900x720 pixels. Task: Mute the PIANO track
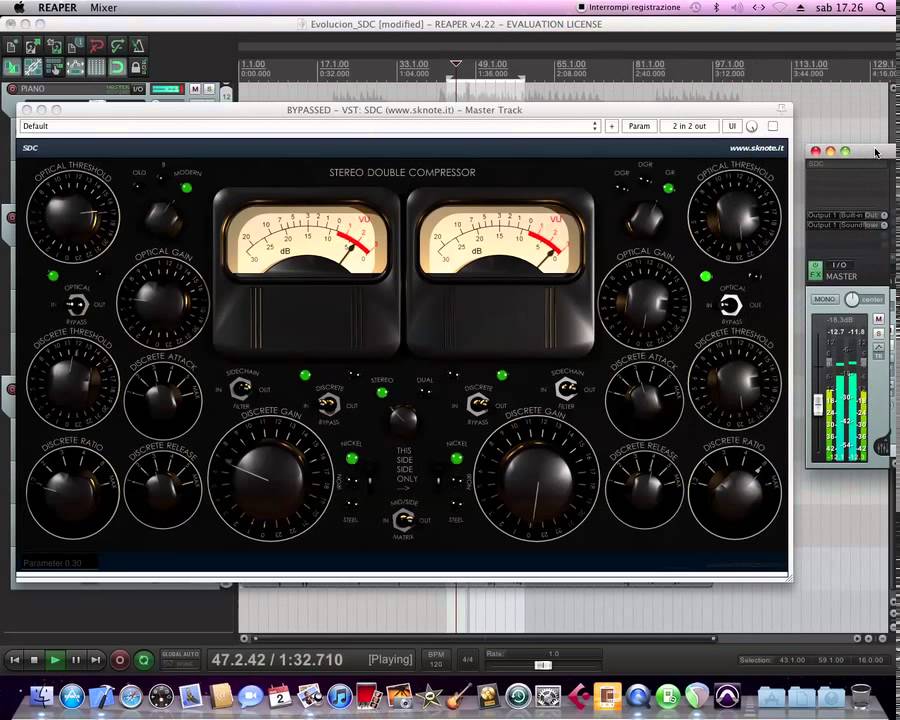tap(195, 89)
